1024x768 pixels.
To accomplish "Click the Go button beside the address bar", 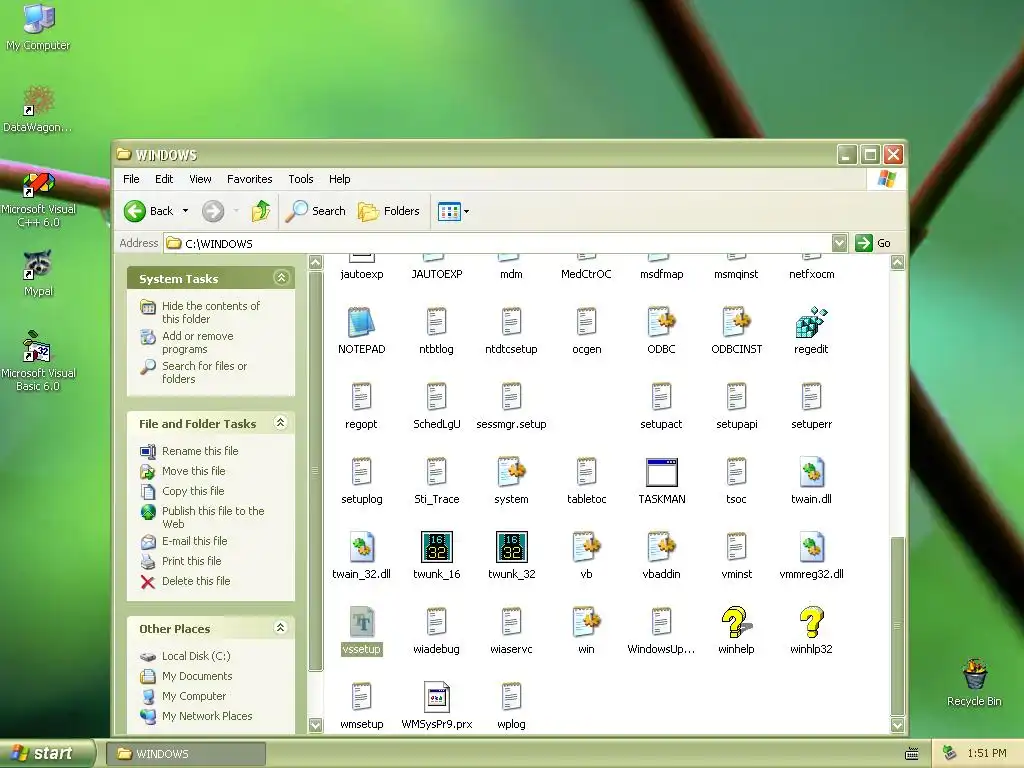I will (873, 243).
